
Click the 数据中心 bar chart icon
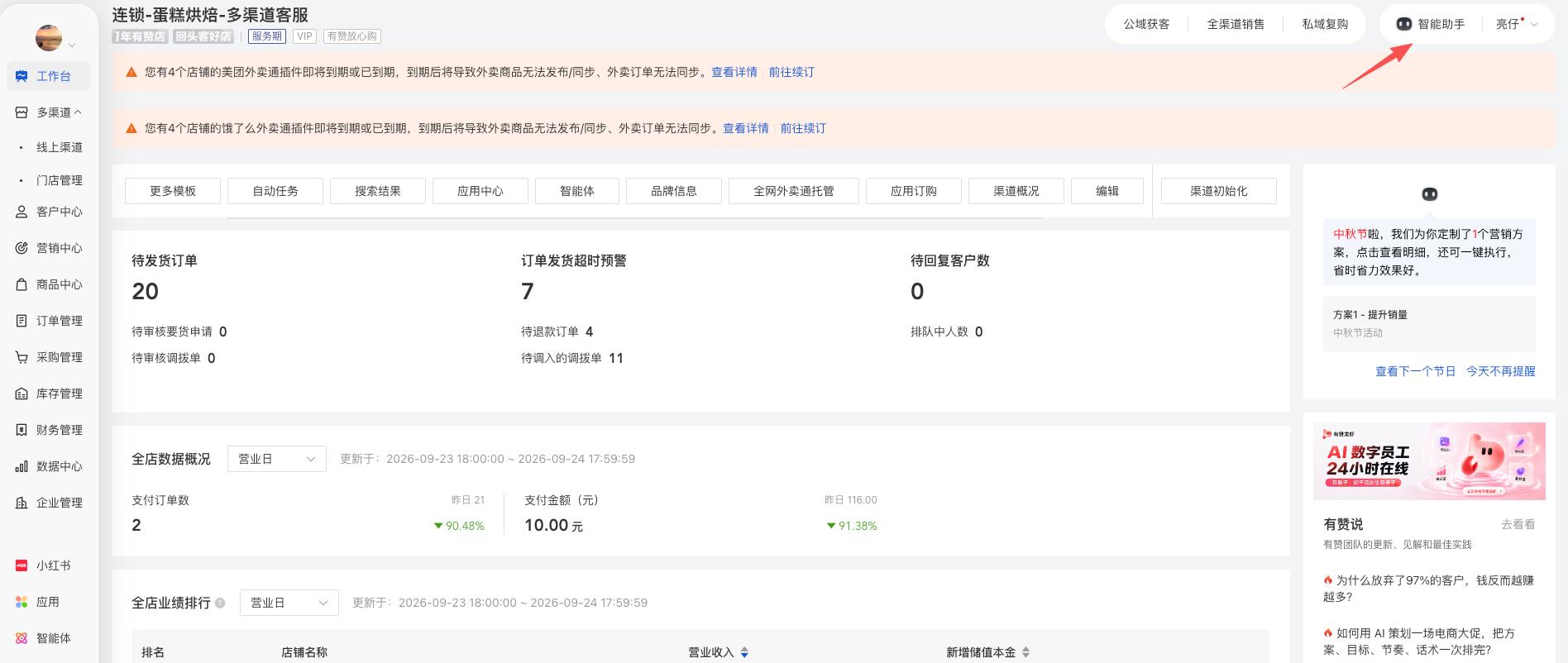[22, 466]
